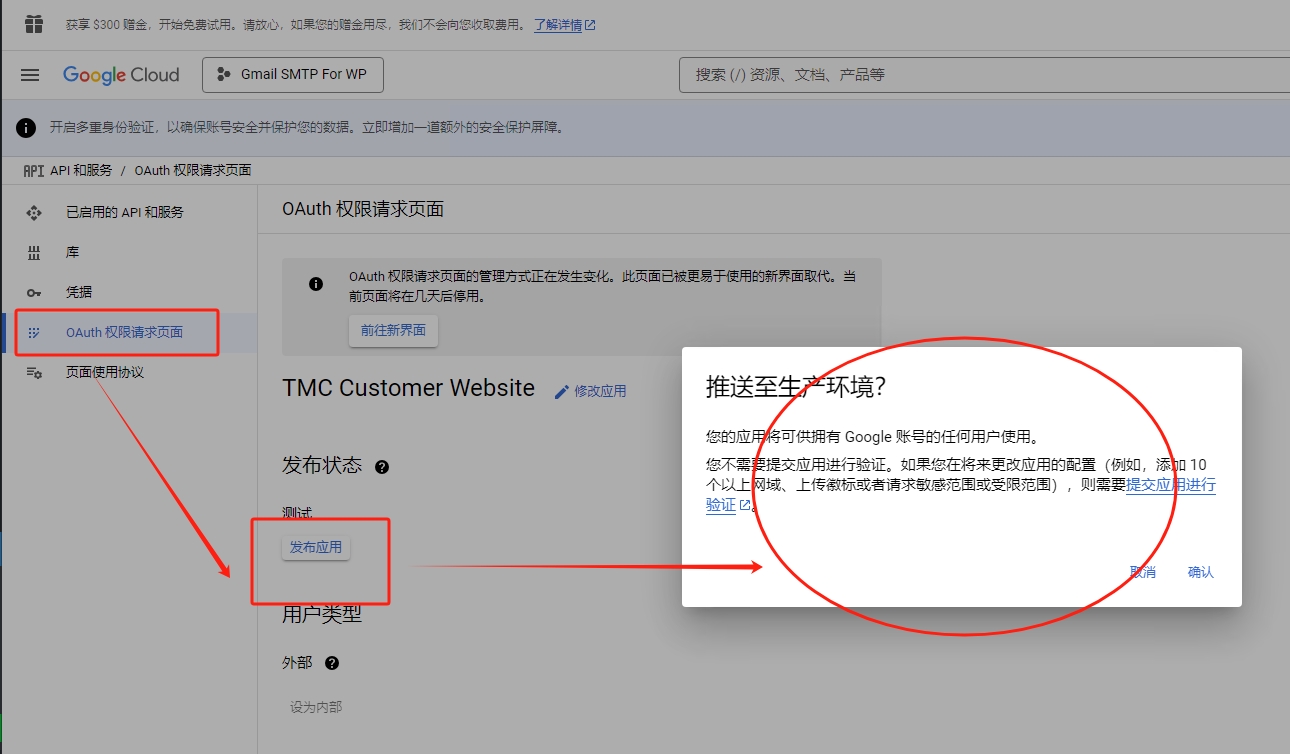Click the 修改应用 link
The image size is (1290, 754).
[600, 391]
